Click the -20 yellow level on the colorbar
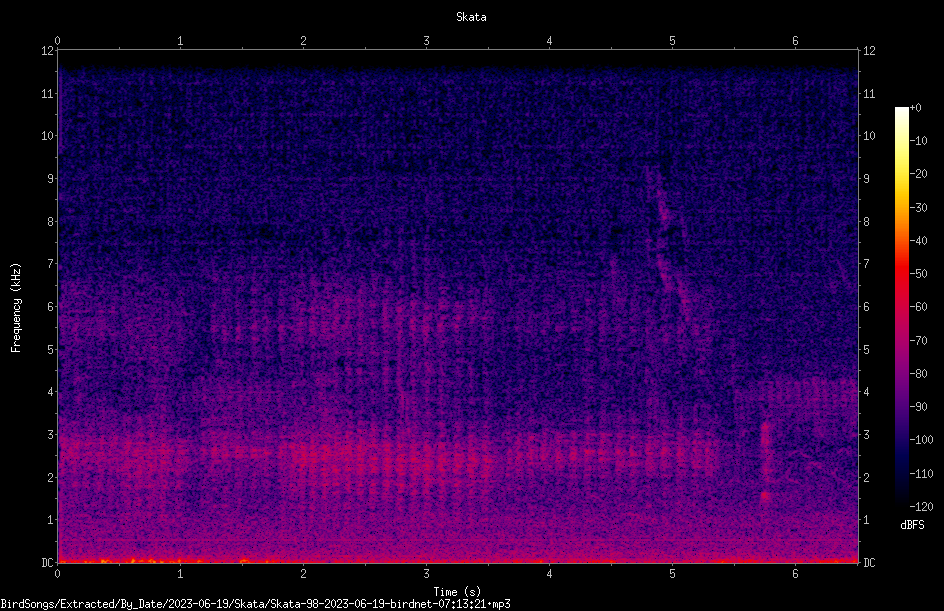Image resolution: width=944 pixels, height=611 pixels. tap(901, 174)
